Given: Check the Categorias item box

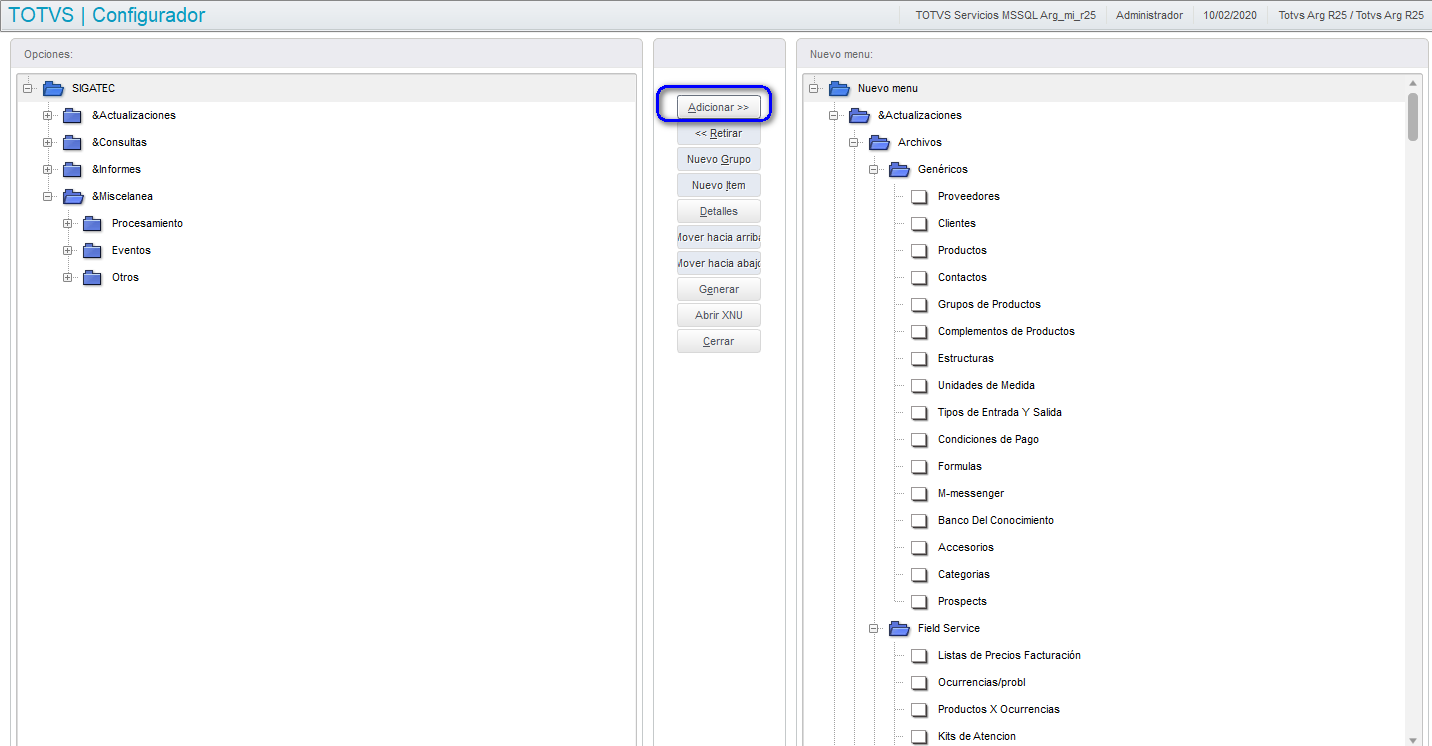Looking at the screenshot, I should pos(919,575).
